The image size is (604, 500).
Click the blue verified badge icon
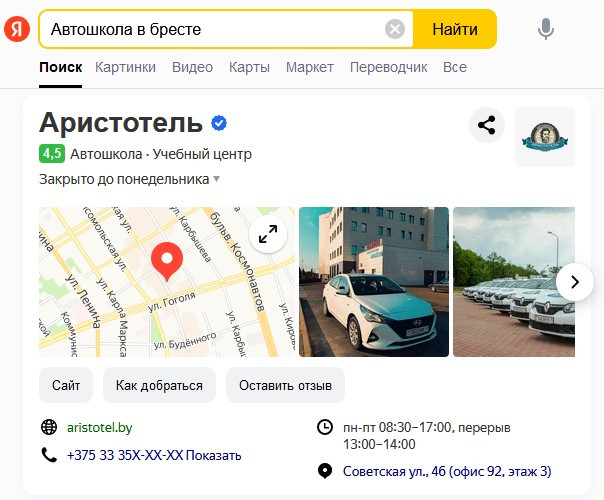219,123
